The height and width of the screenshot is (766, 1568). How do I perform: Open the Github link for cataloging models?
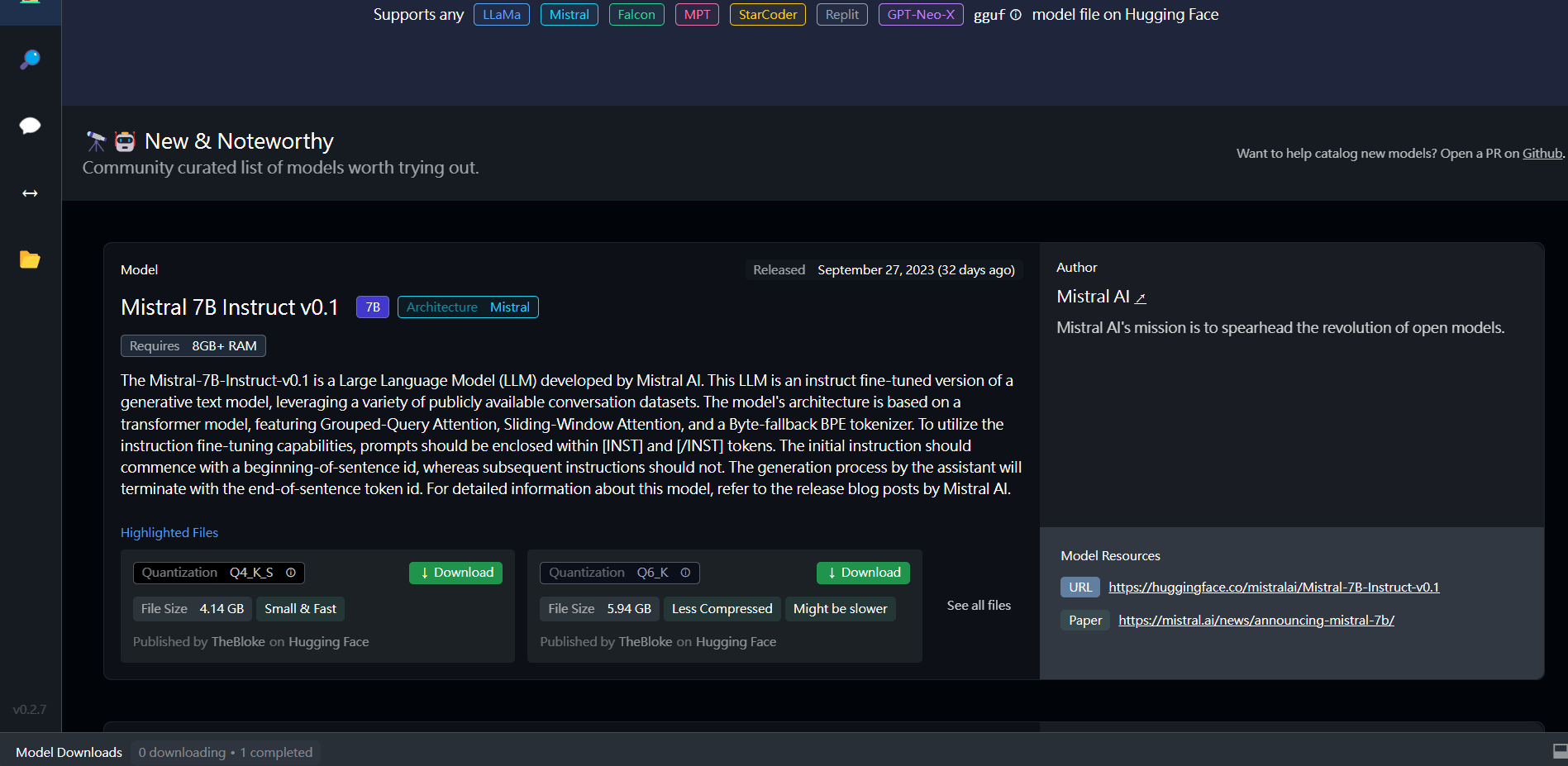pyautogui.click(x=1542, y=154)
